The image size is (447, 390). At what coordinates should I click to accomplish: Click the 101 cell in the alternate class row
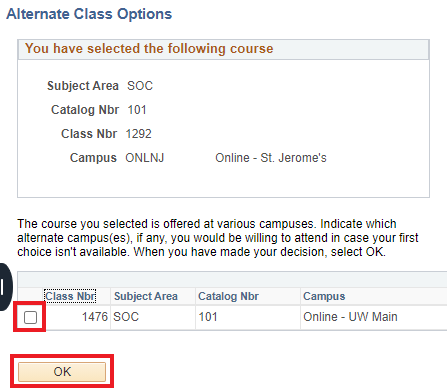[208, 317]
